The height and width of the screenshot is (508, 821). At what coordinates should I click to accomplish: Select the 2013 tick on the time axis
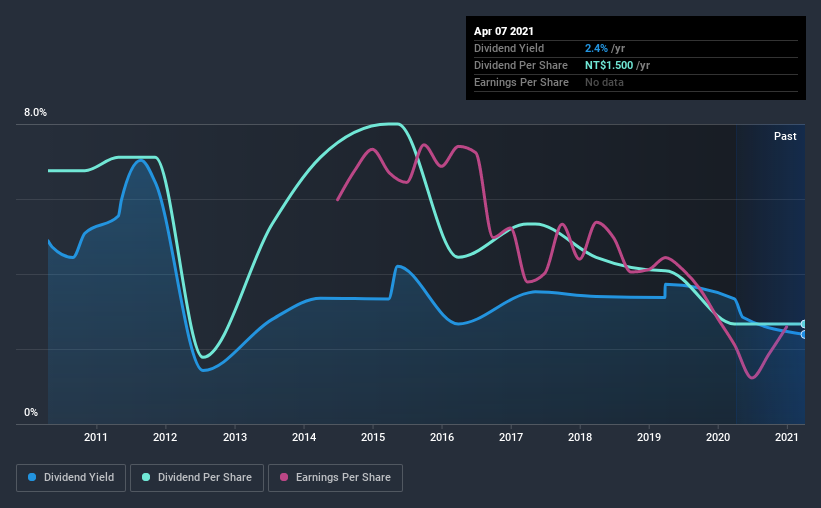pyautogui.click(x=235, y=437)
